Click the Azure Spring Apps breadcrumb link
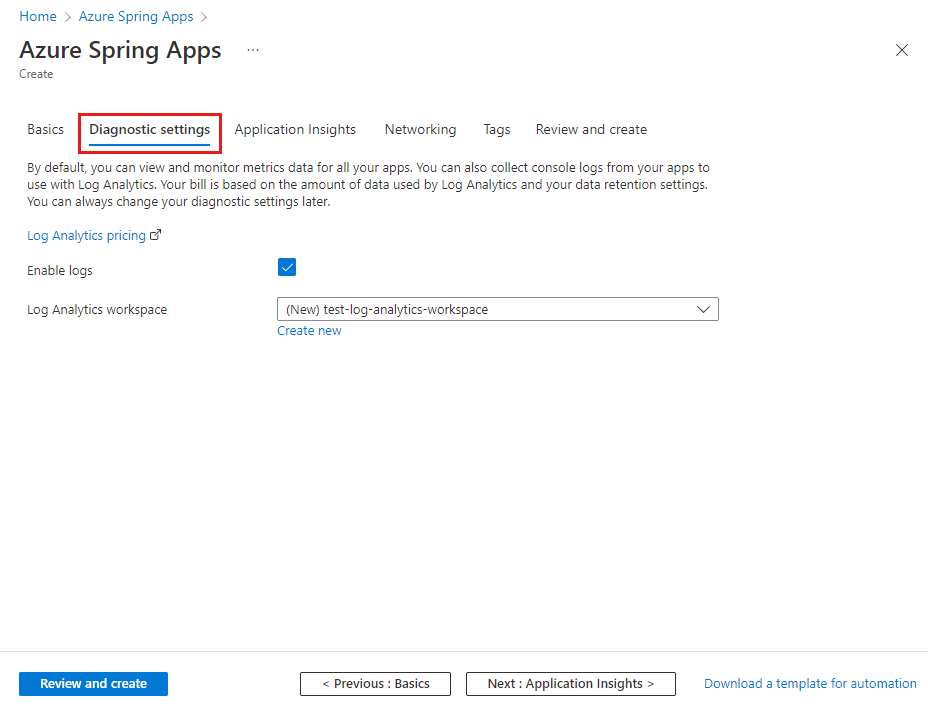Screen dimensions: 928x709 pos(136,17)
